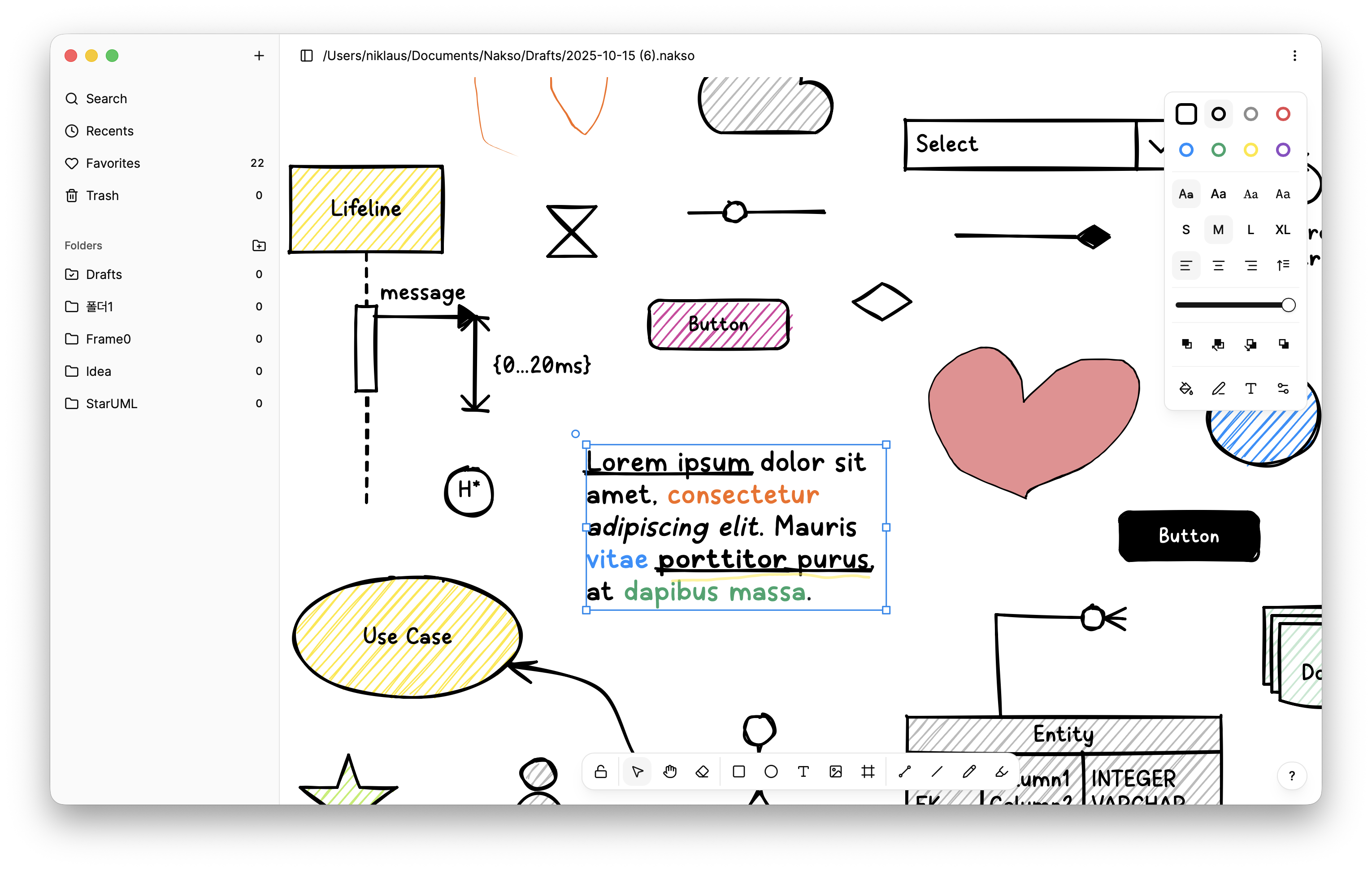Screen dimensions: 1372x871
Task: Toggle the canvas lock icon
Action: 600,772
